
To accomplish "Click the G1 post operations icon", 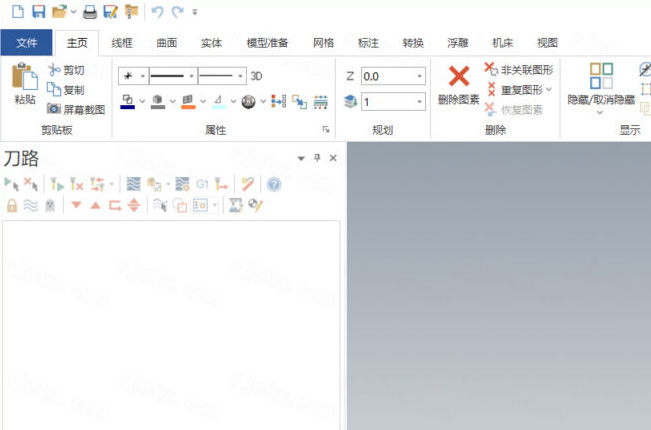I will click(x=202, y=184).
